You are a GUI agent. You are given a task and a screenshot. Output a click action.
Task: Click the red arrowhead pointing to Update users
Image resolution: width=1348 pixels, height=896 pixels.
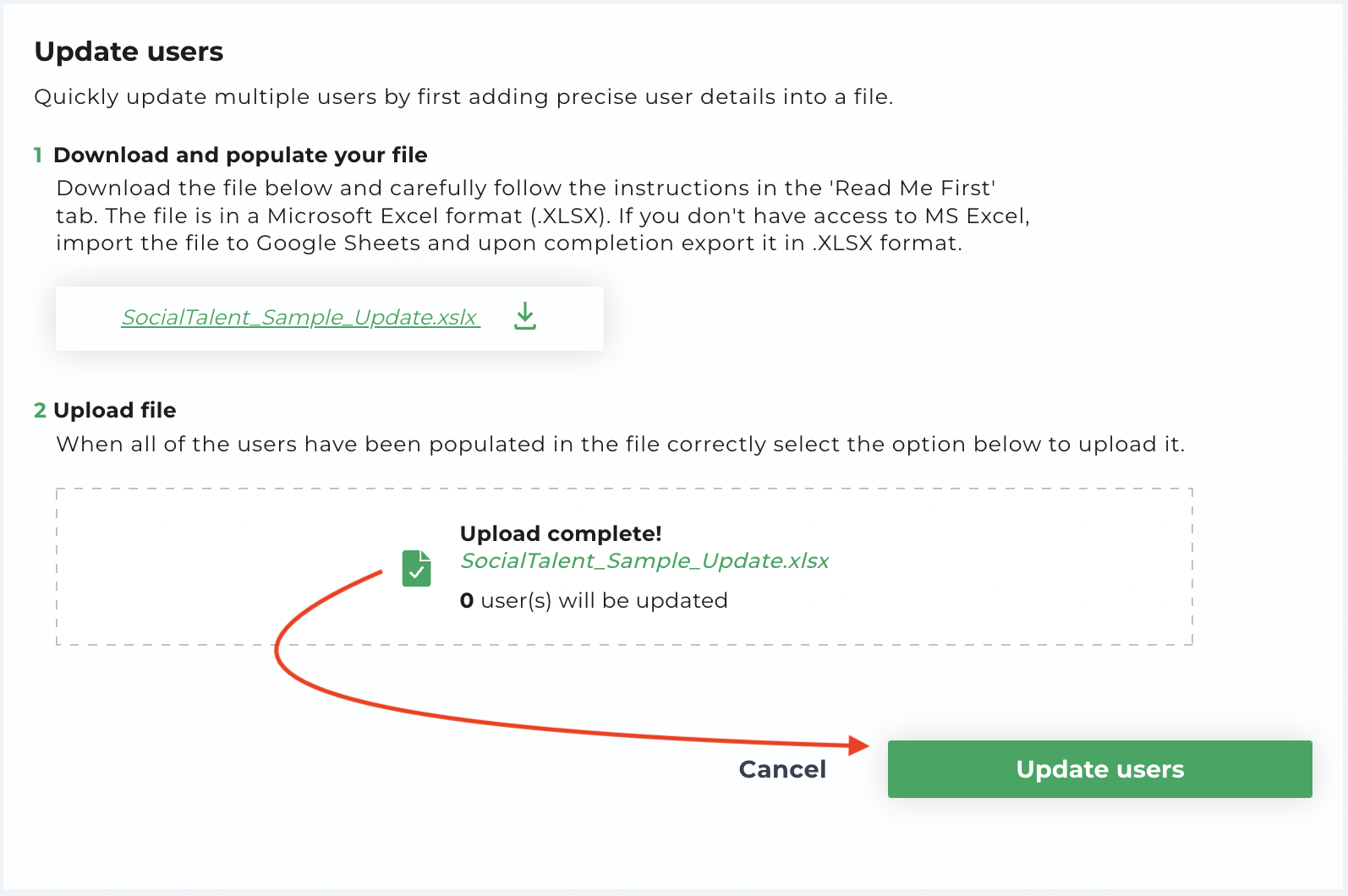tap(859, 745)
